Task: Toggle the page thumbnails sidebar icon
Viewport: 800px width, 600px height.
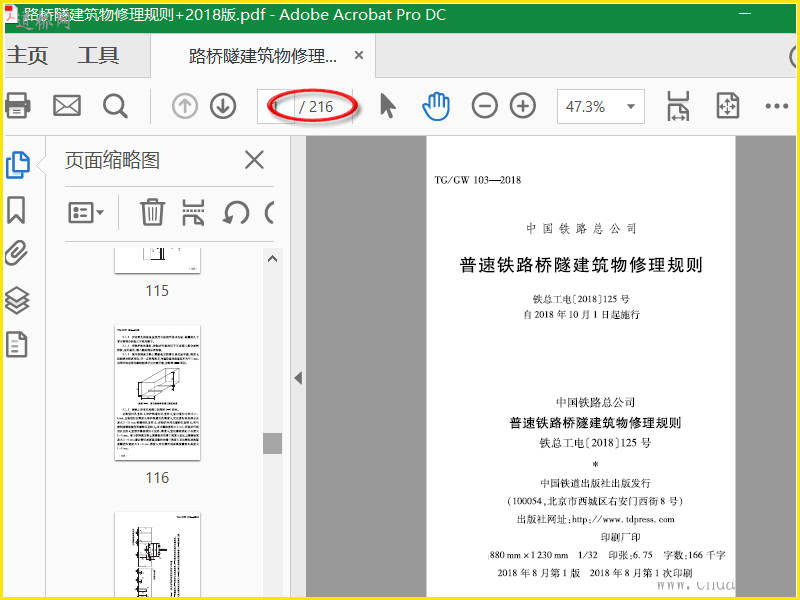Action: coord(18,165)
